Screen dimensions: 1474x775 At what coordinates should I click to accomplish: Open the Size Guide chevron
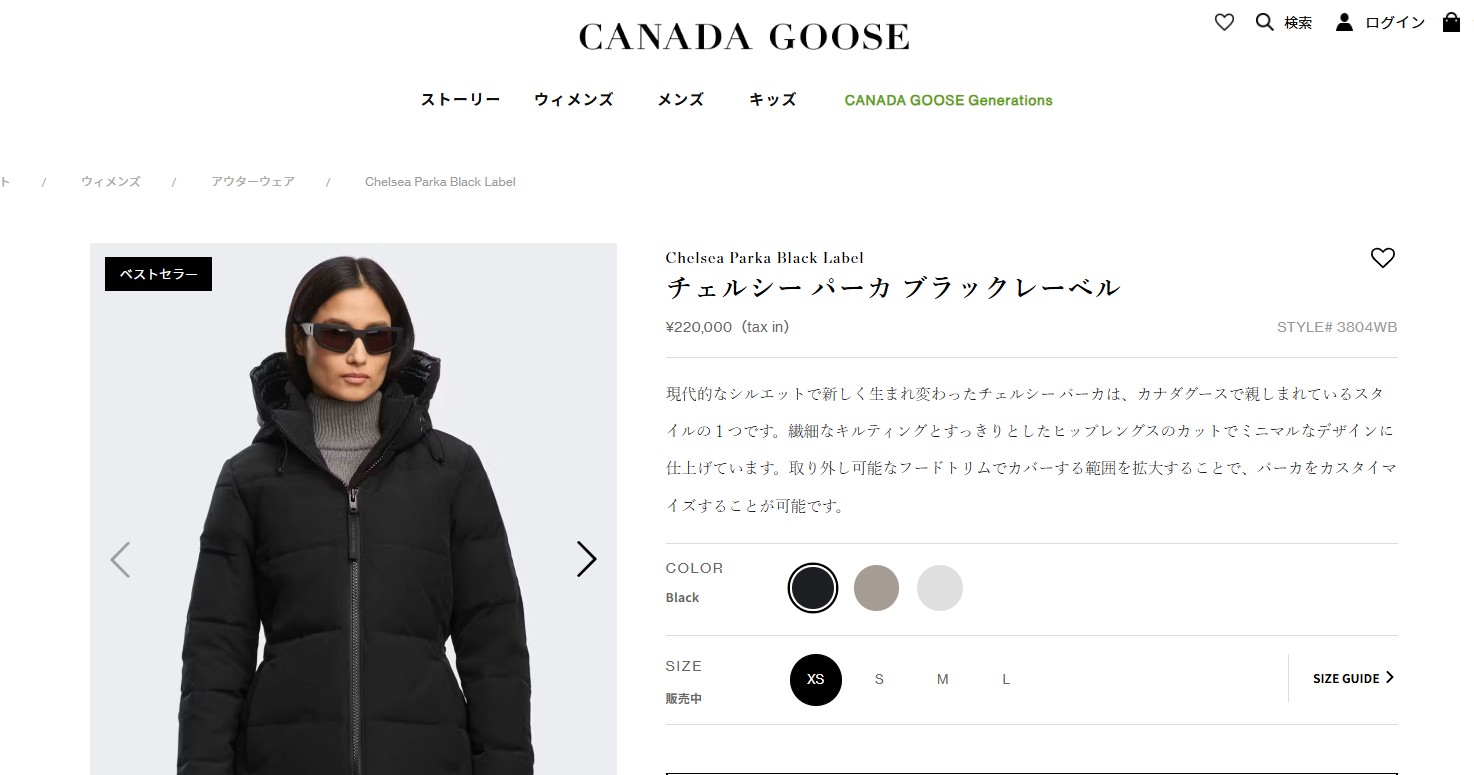pos(1389,677)
